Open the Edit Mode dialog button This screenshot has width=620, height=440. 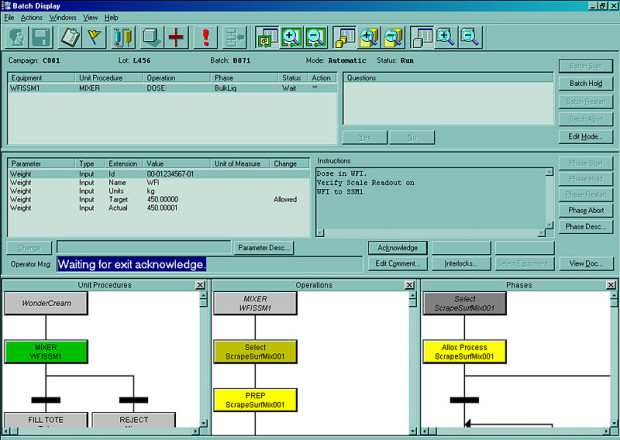pyautogui.click(x=586, y=137)
